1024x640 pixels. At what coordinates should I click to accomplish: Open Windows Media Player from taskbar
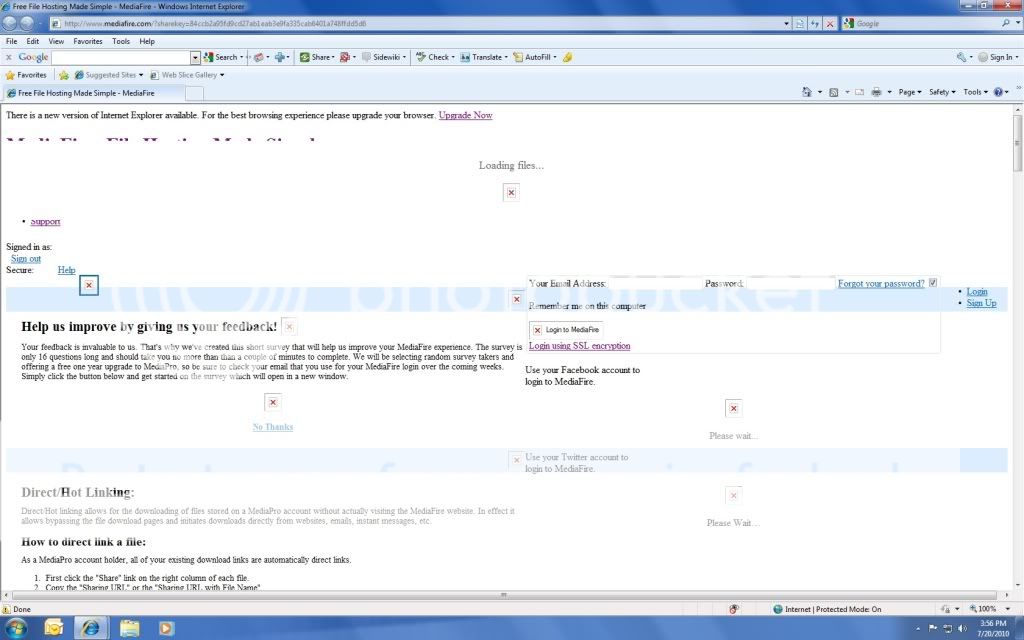tap(166, 627)
